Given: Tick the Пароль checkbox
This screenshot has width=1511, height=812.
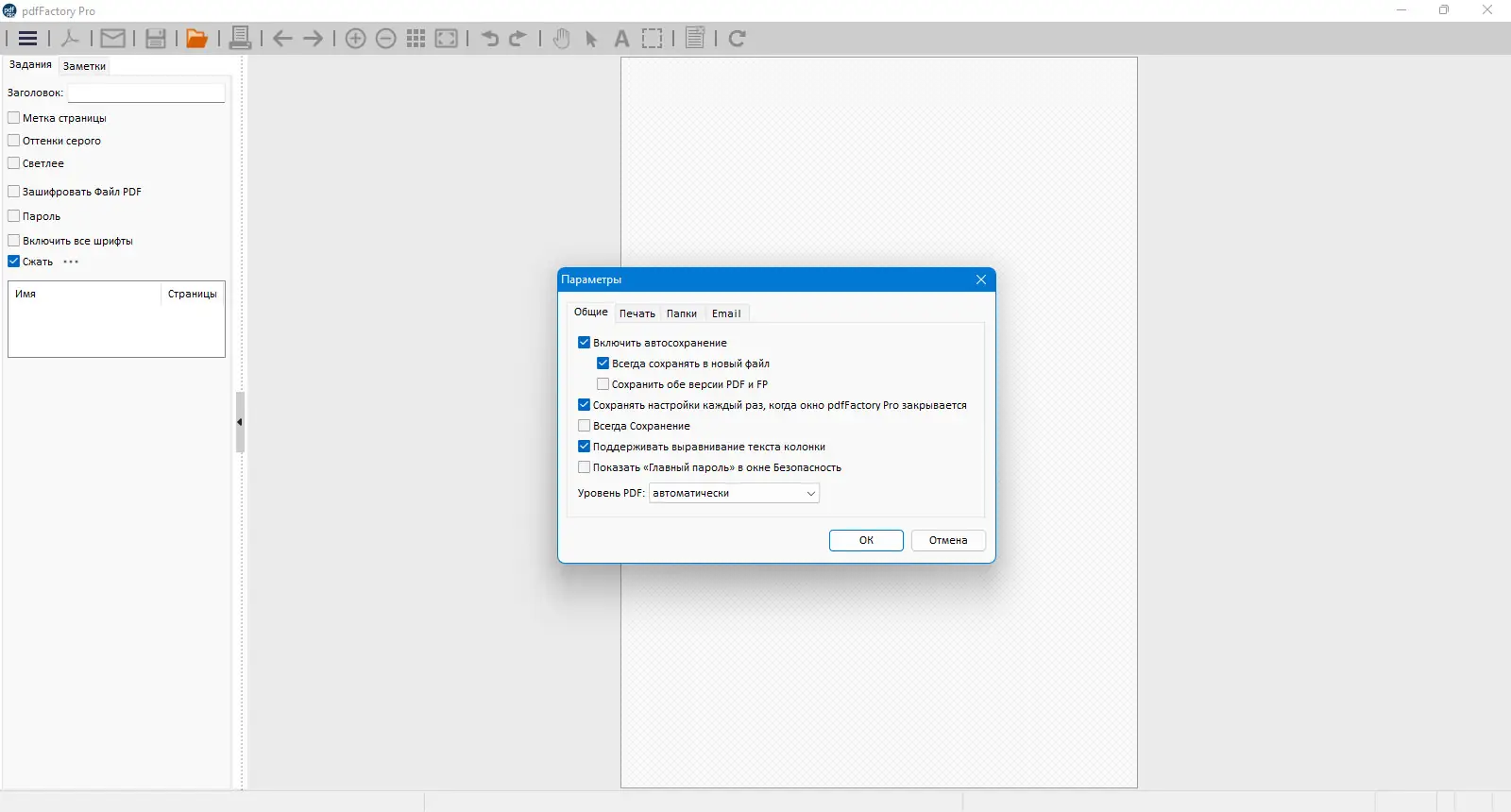Looking at the screenshot, I should pyautogui.click(x=14, y=216).
